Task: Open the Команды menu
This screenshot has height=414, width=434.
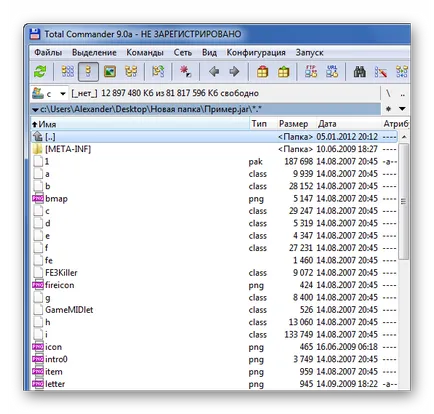Action: (x=145, y=53)
